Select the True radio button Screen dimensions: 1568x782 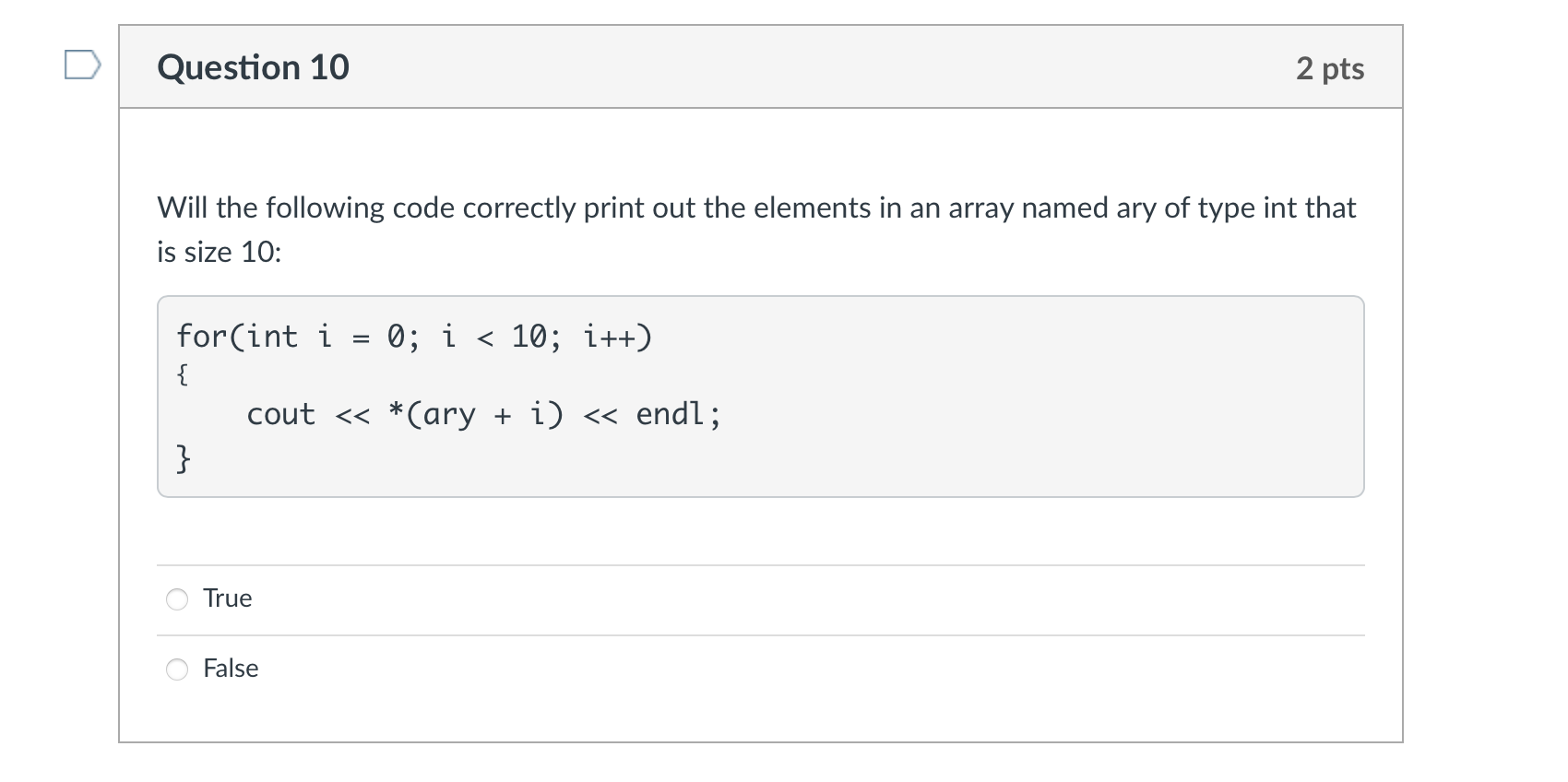[x=177, y=599]
